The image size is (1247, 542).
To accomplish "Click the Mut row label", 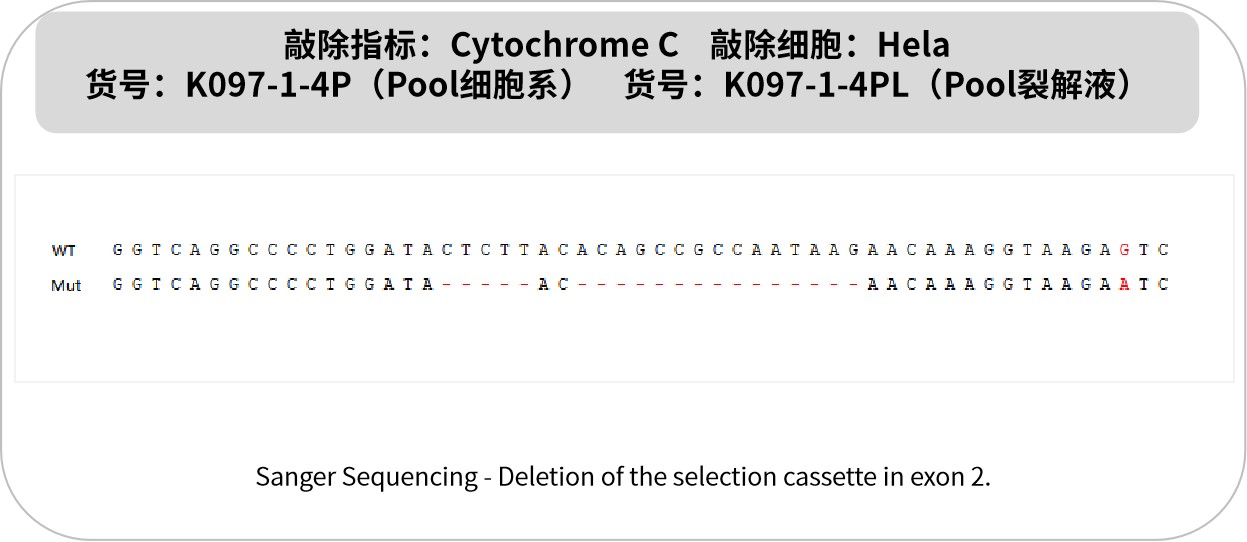I will (x=66, y=285).
